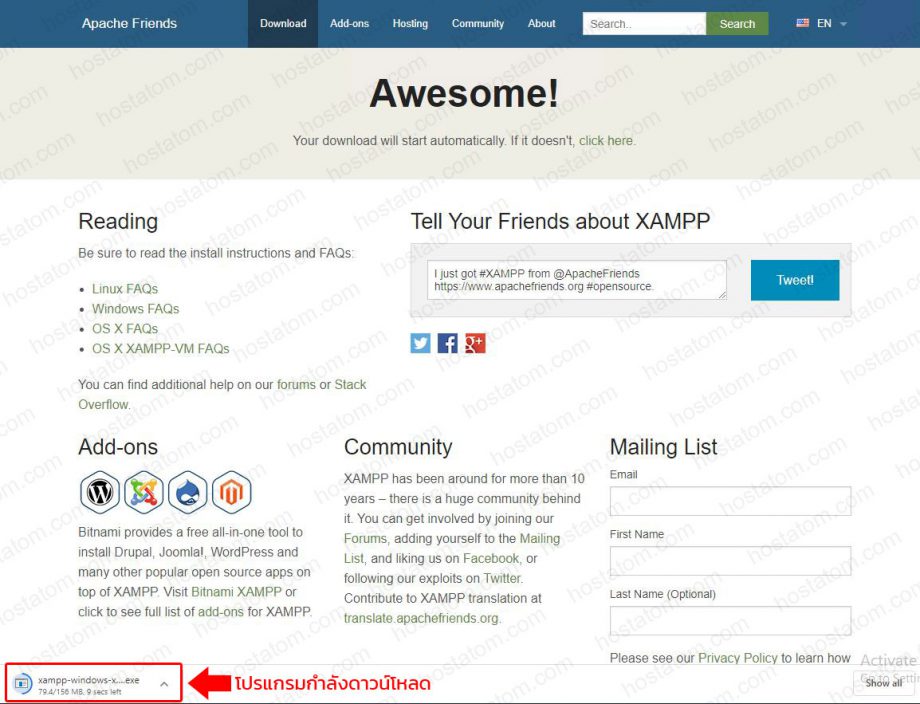920x704 pixels.
Task: Open the downloading xampp-windows file icon
Action: tap(22, 682)
